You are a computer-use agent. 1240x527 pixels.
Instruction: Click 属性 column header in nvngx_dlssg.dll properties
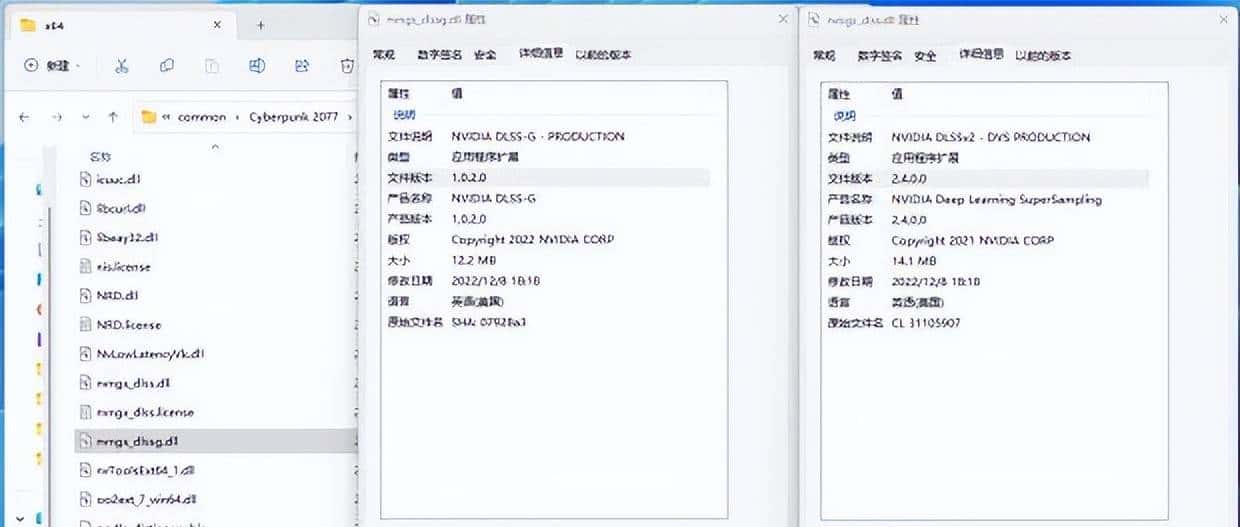pos(399,93)
